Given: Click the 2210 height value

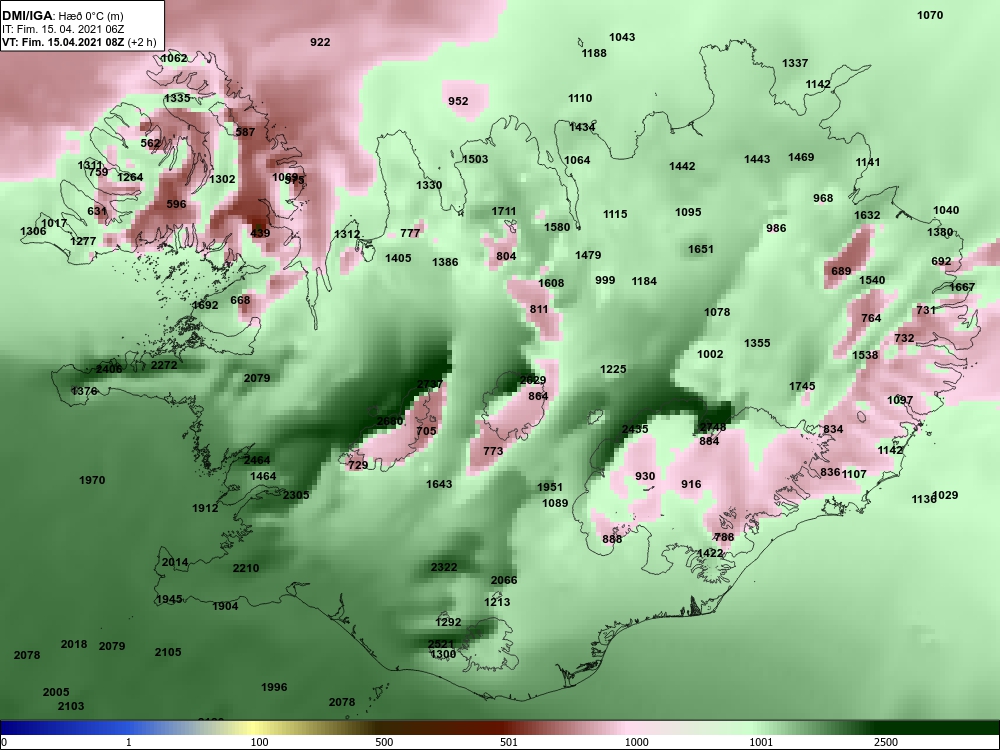Looking at the screenshot, I should coord(246,569).
